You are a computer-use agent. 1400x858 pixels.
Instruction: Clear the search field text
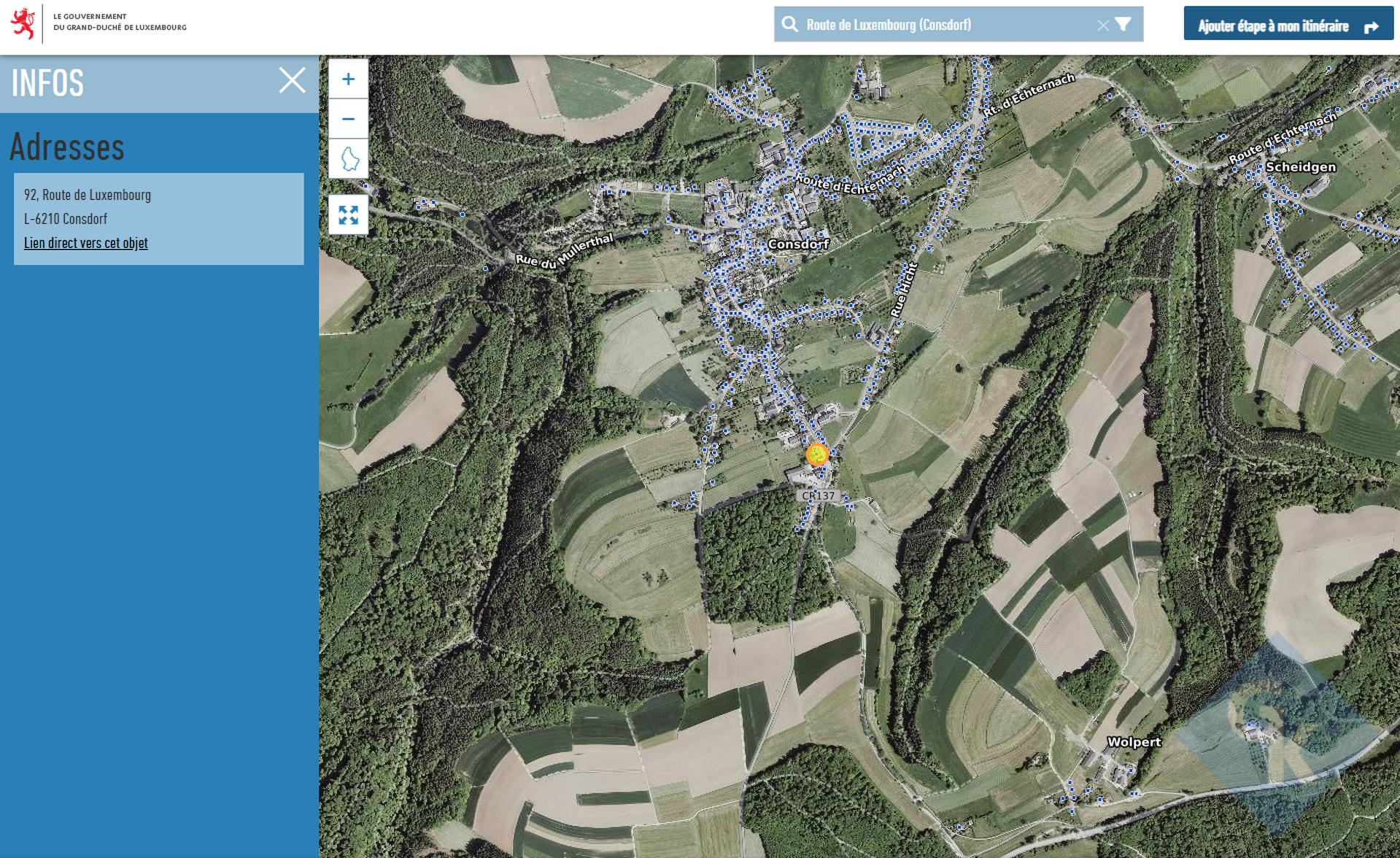click(x=1102, y=26)
